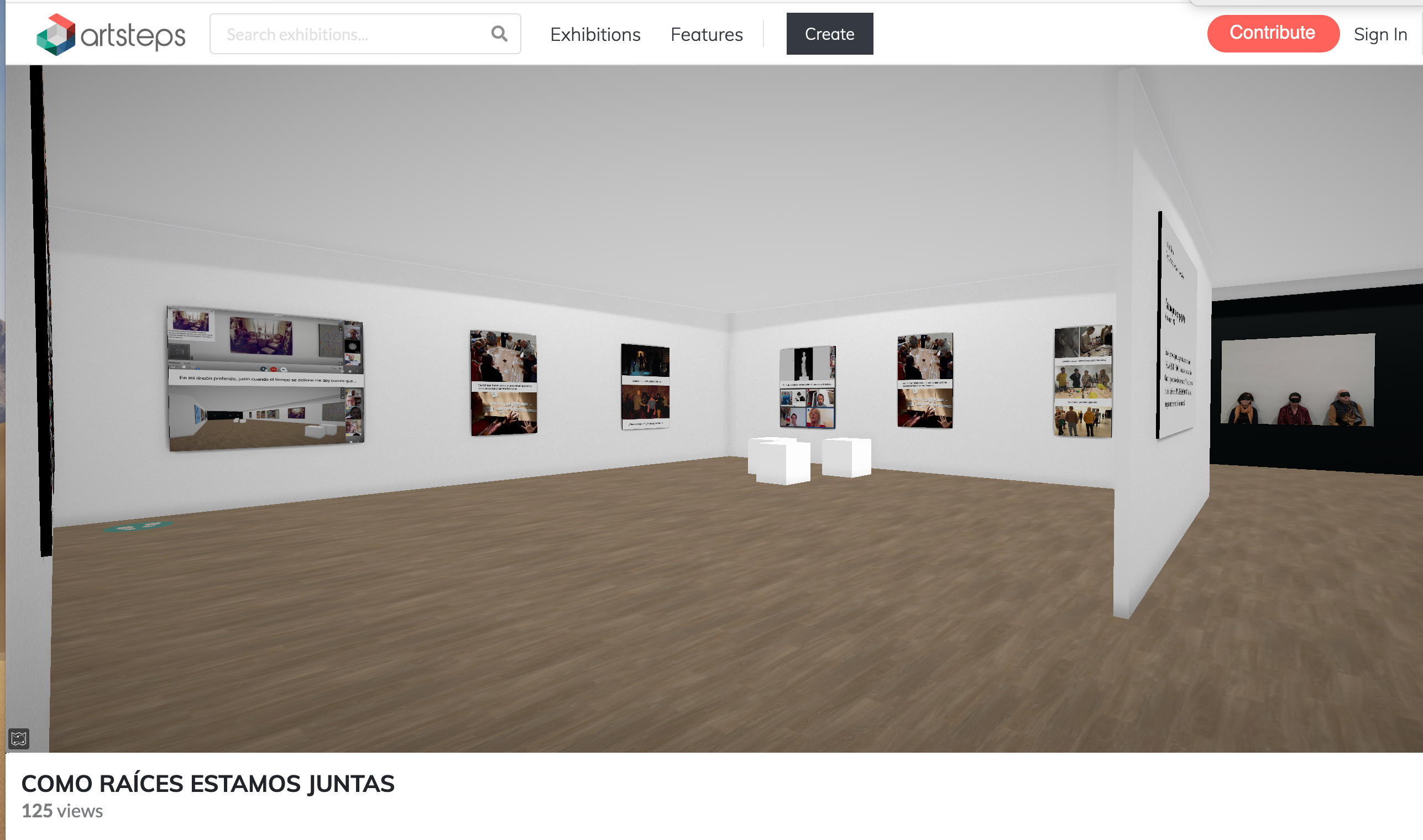This screenshot has height=840, width=1423.
Task: Select the dark stage photo artwork
Action: click(645, 387)
